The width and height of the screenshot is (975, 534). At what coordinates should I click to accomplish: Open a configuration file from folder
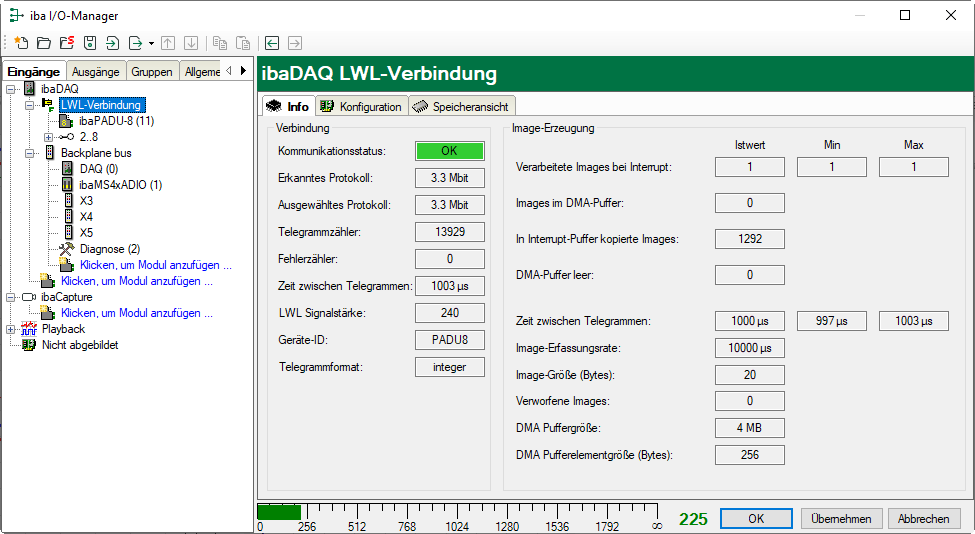pos(44,43)
